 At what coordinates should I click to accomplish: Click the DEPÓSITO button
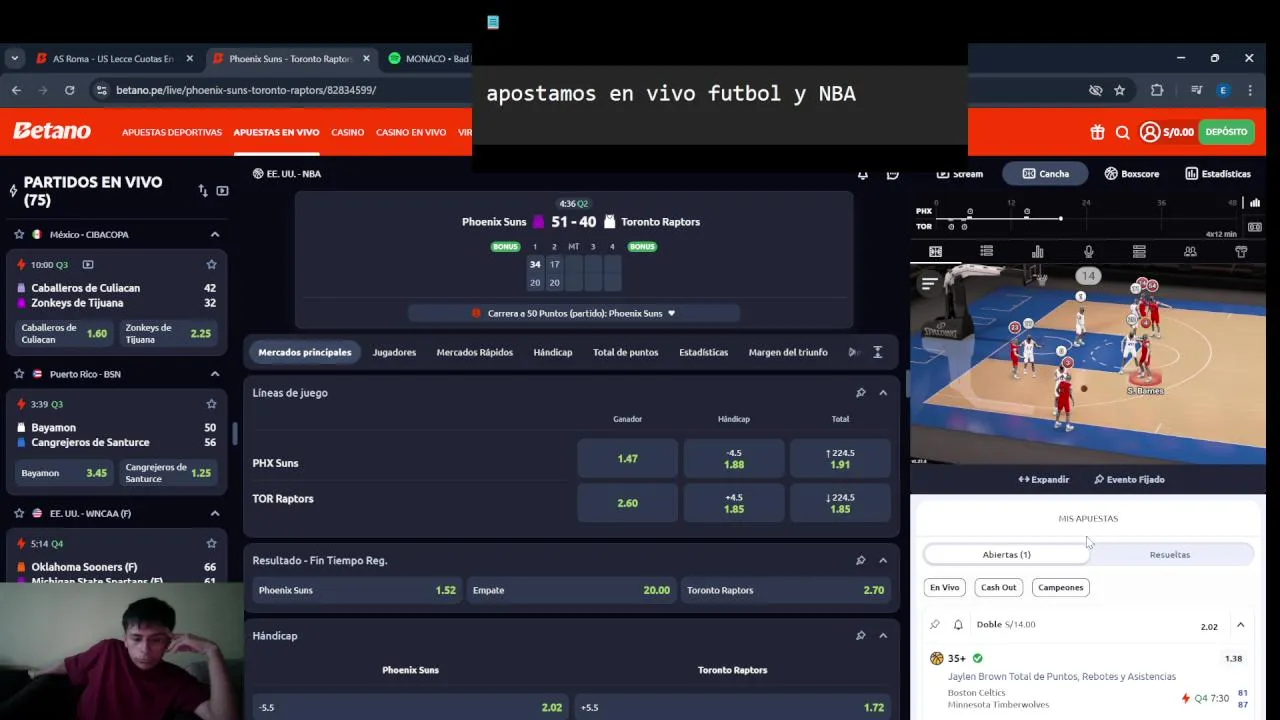pos(1226,132)
